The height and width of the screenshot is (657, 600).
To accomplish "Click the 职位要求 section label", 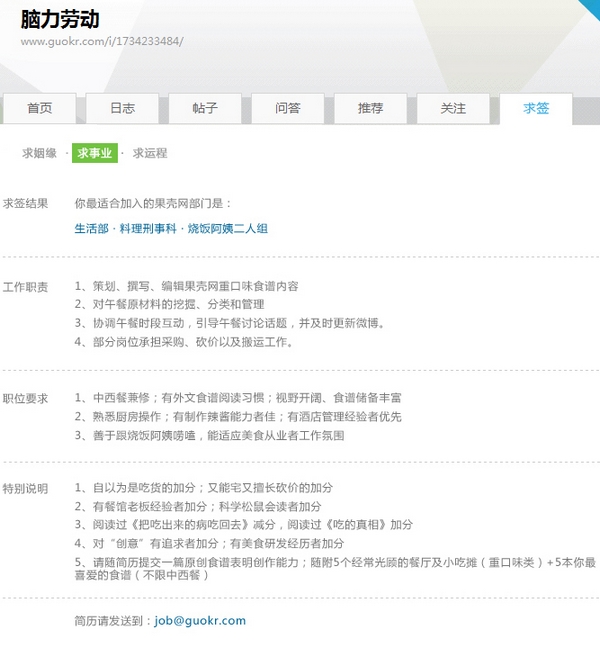I will pos(25,398).
